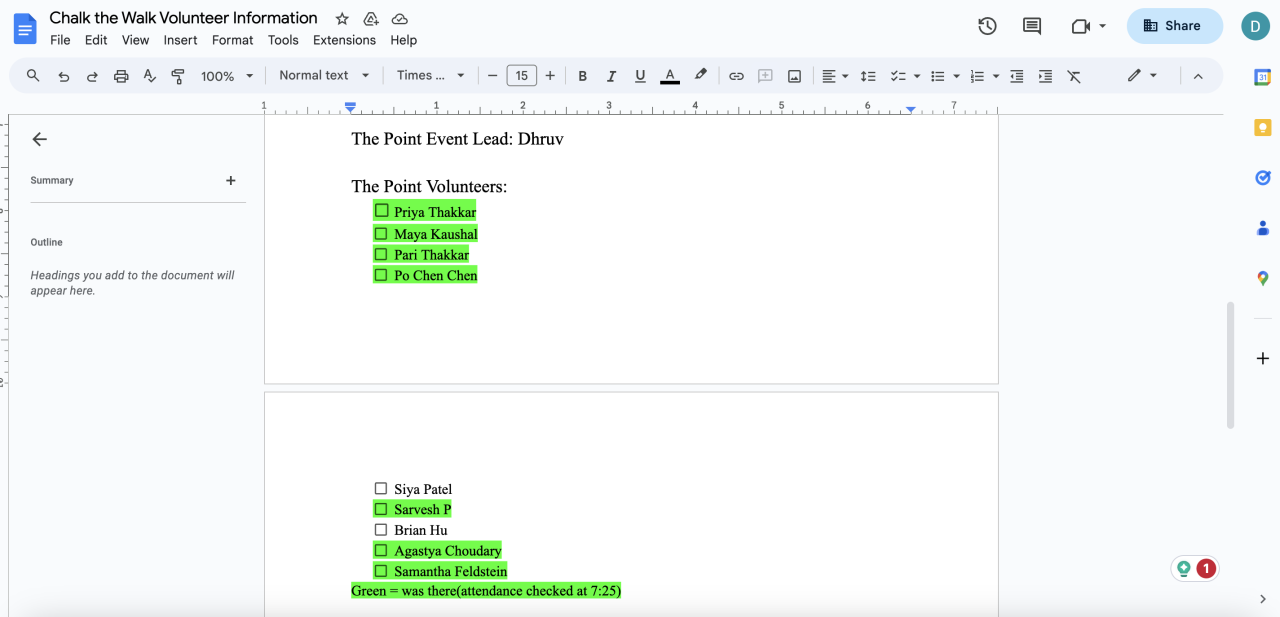1280x617 pixels.
Task: Check the Siya Patel checkbox
Action: 381,488
